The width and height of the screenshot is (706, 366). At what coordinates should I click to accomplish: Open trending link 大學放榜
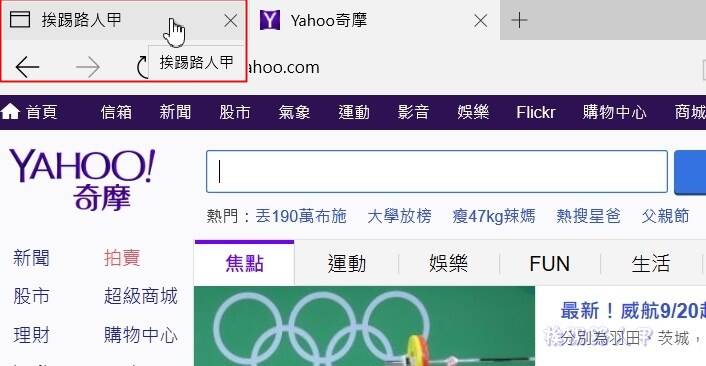[399, 217]
